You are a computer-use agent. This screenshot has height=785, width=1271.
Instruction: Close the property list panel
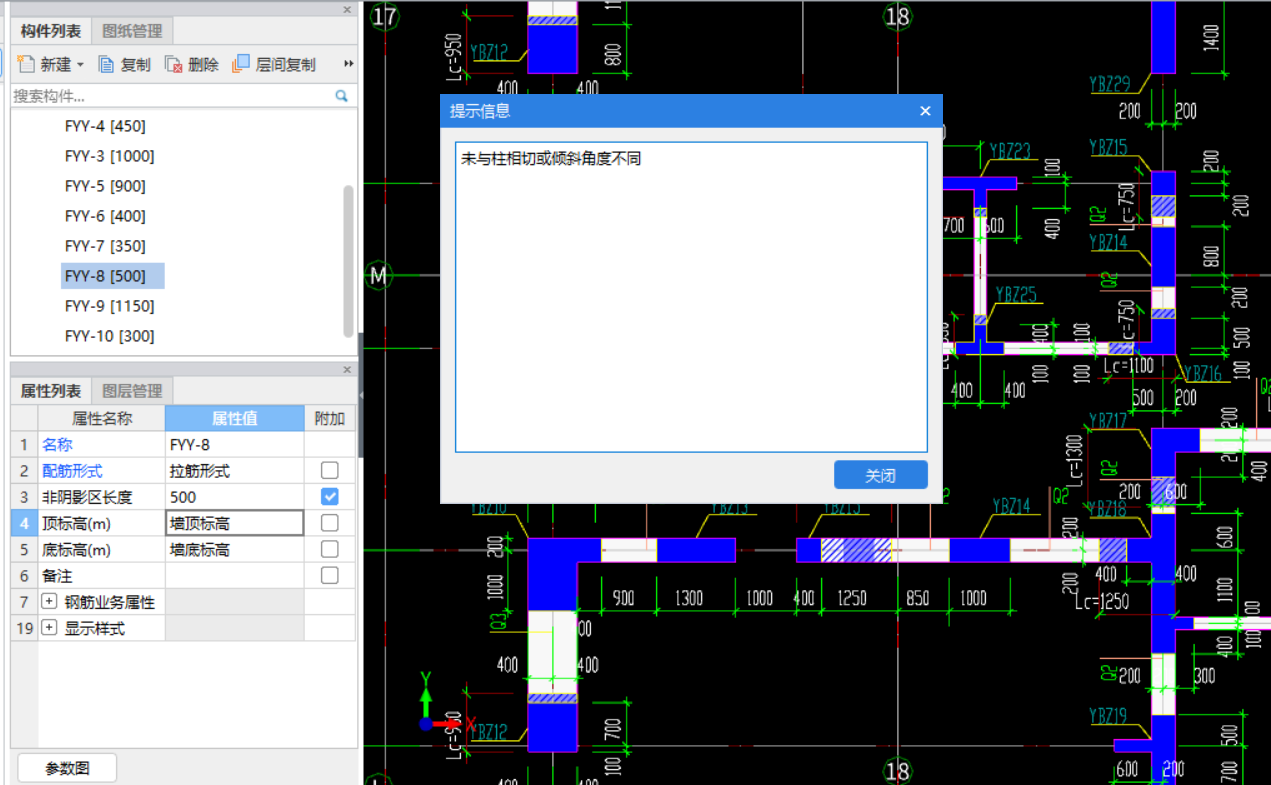[347, 370]
